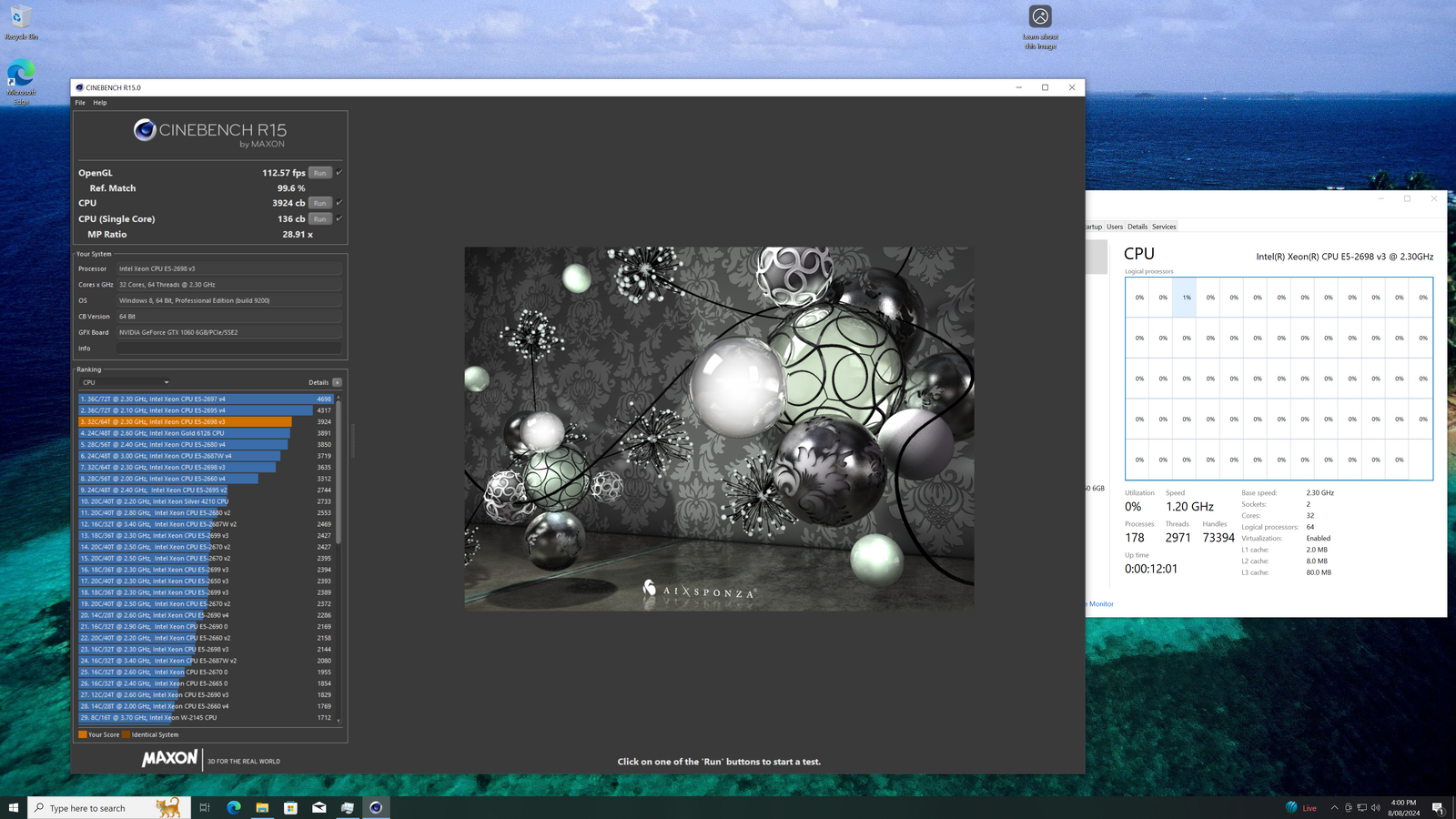1456x819 pixels.
Task: Switch to Services tab in Task Manager
Action: (1164, 227)
